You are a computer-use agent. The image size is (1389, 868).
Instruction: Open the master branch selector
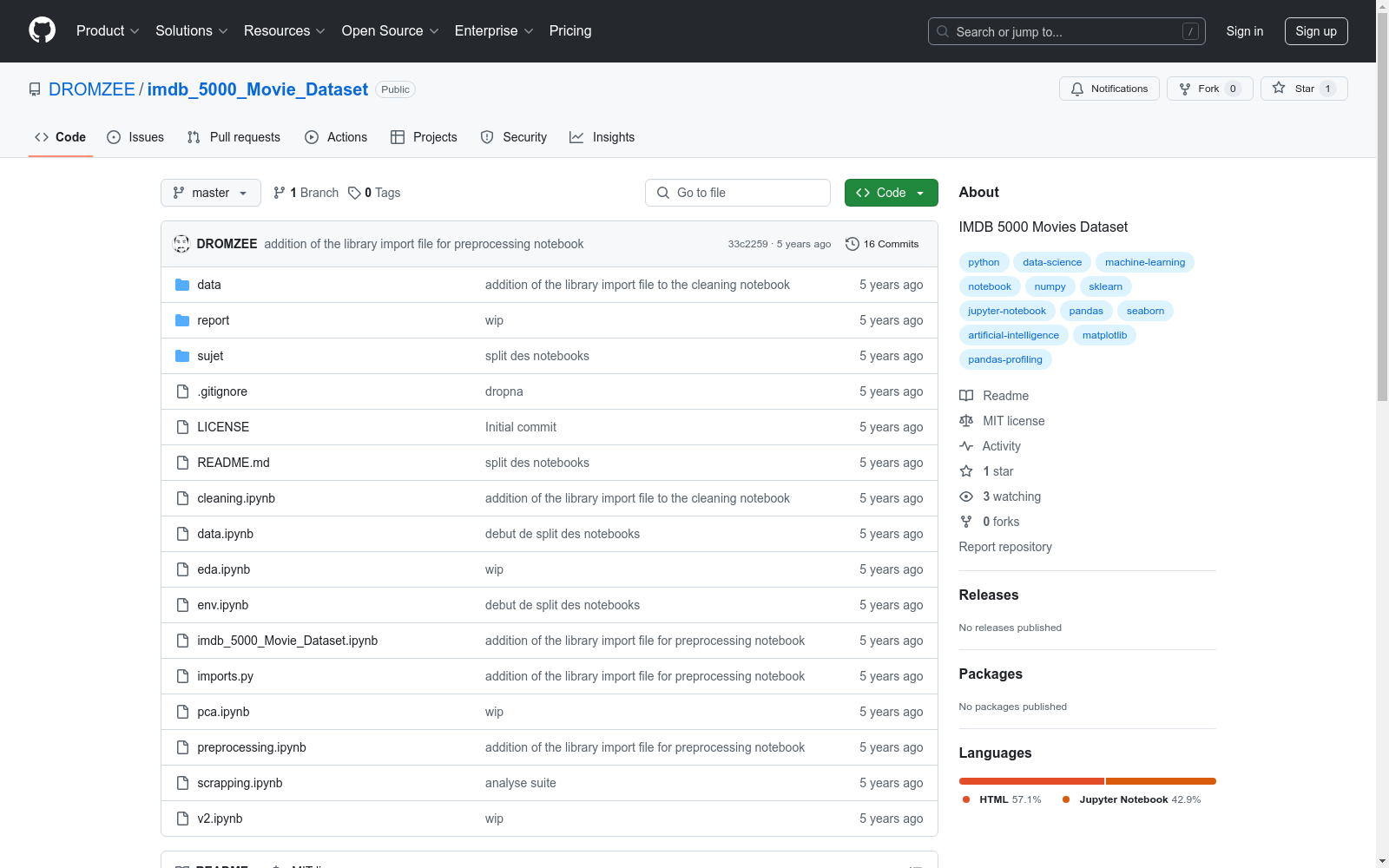(211, 193)
